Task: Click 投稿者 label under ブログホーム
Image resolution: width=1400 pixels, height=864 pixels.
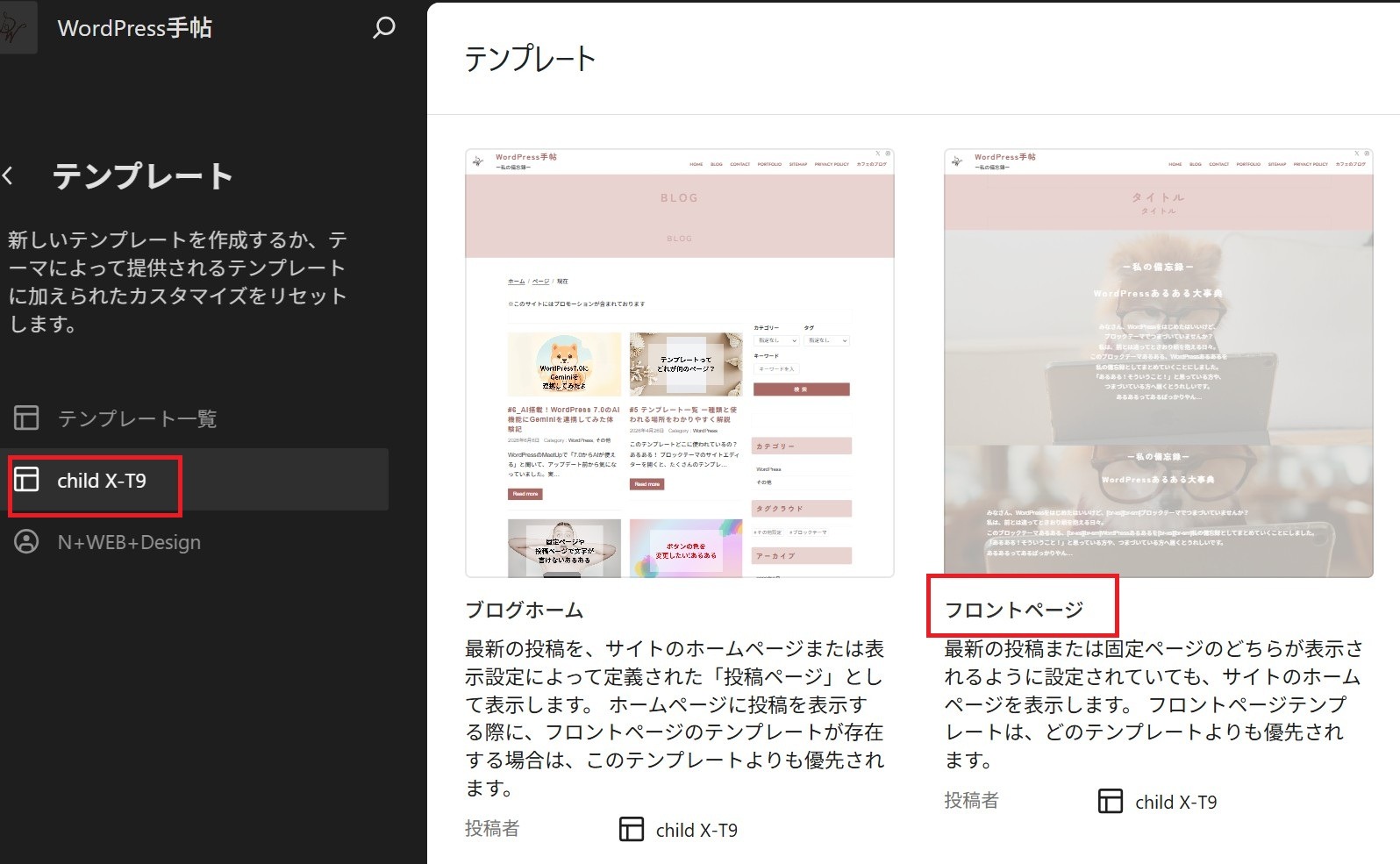Action: click(x=492, y=828)
